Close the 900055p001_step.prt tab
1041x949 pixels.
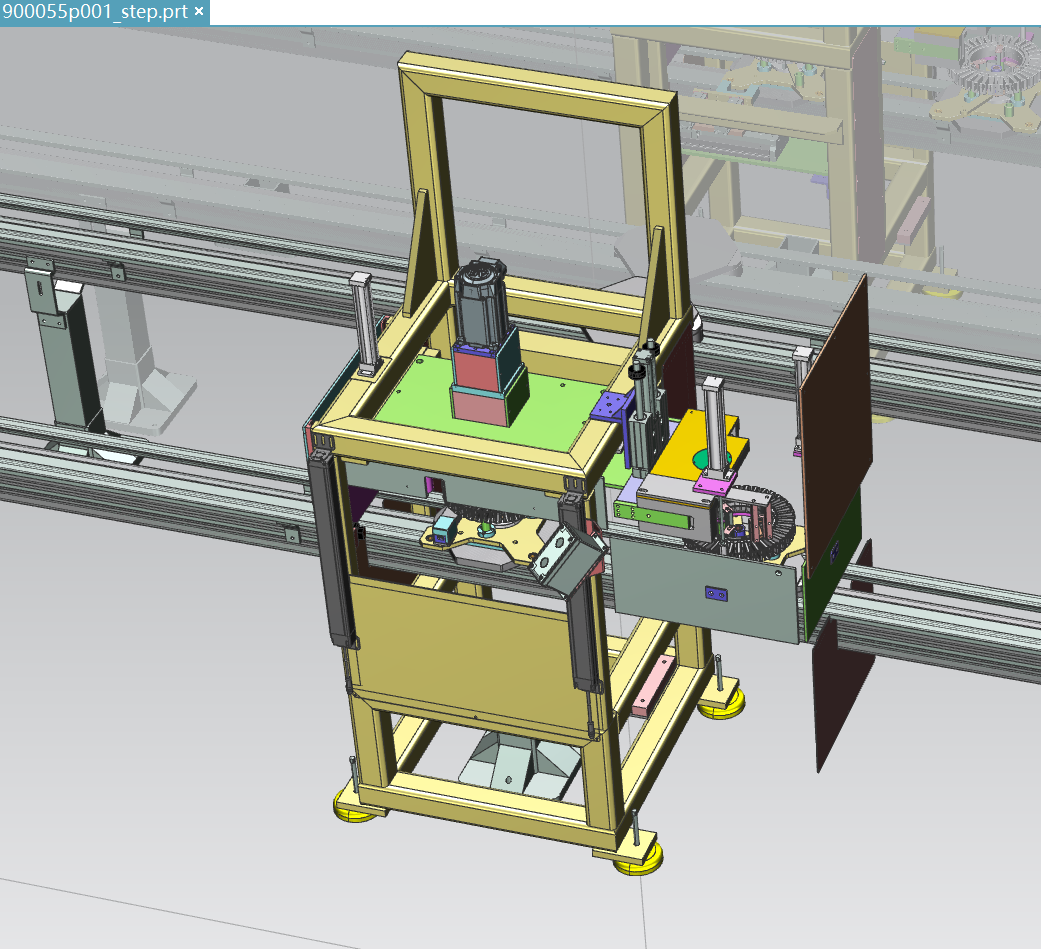[199, 11]
